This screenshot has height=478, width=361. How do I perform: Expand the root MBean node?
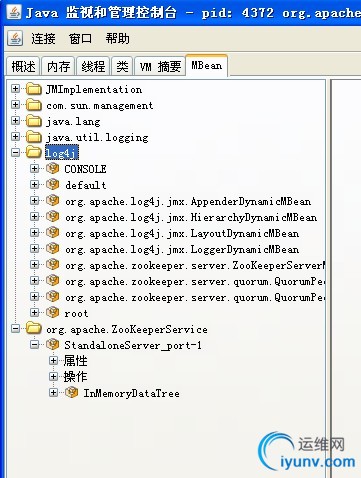click(34, 313)
